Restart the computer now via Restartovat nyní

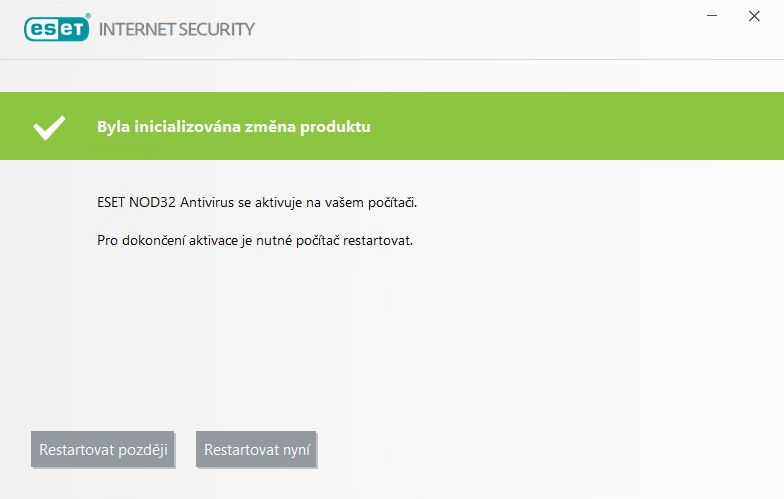click(x=256, y=450)
